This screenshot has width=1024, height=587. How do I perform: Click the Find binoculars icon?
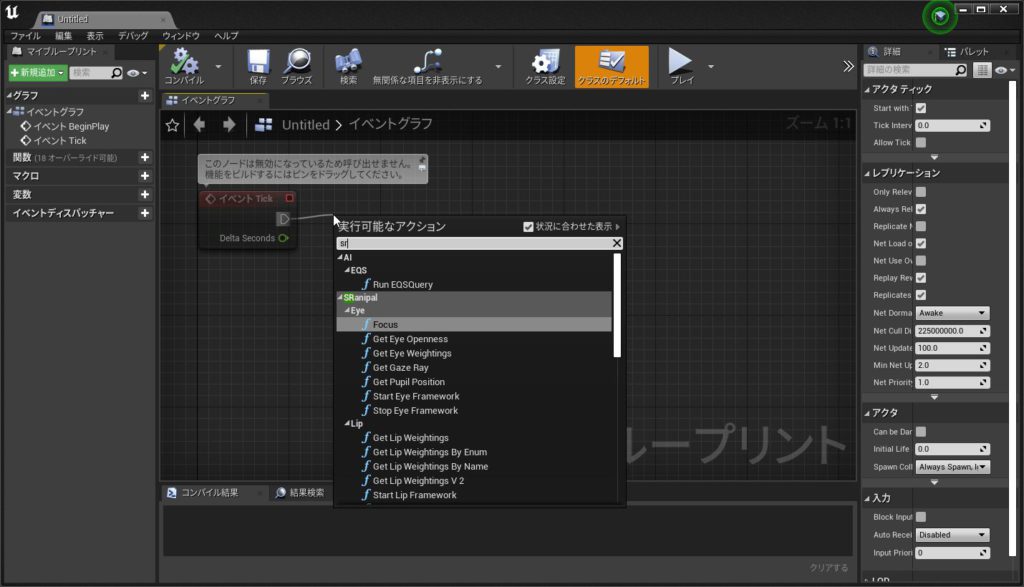point(348,61)
